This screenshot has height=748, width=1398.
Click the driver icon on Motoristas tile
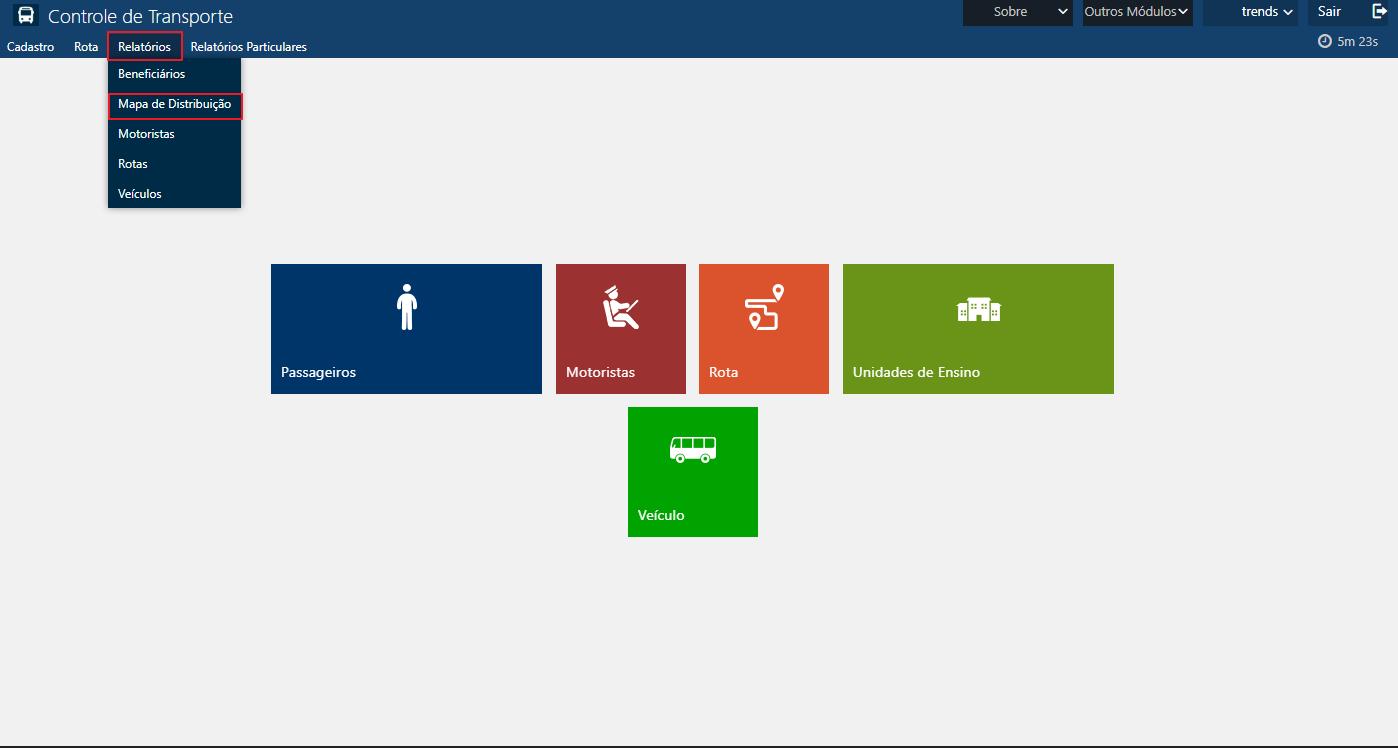(620, 307)
